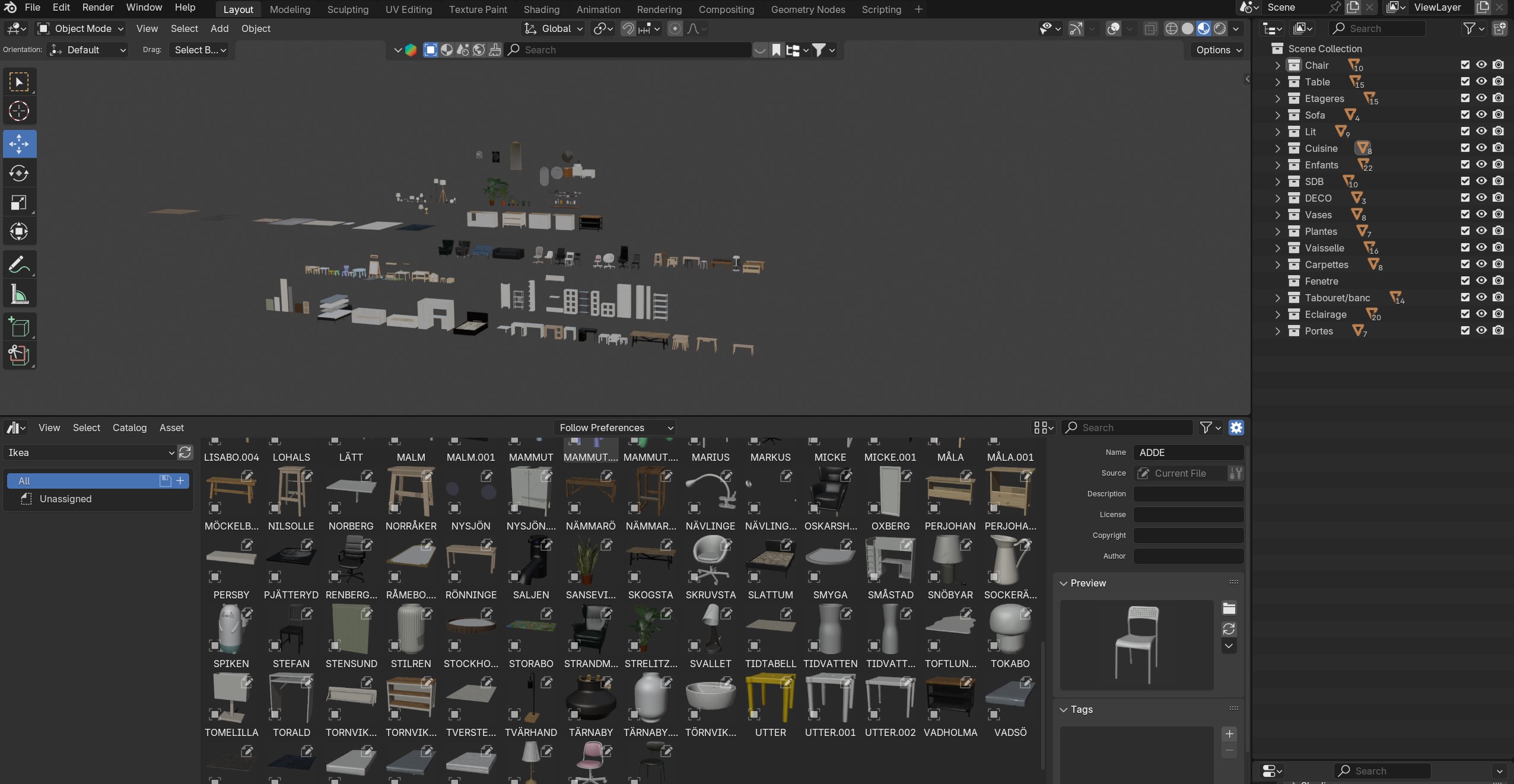Select the Measure tool

tap(19, 294)
